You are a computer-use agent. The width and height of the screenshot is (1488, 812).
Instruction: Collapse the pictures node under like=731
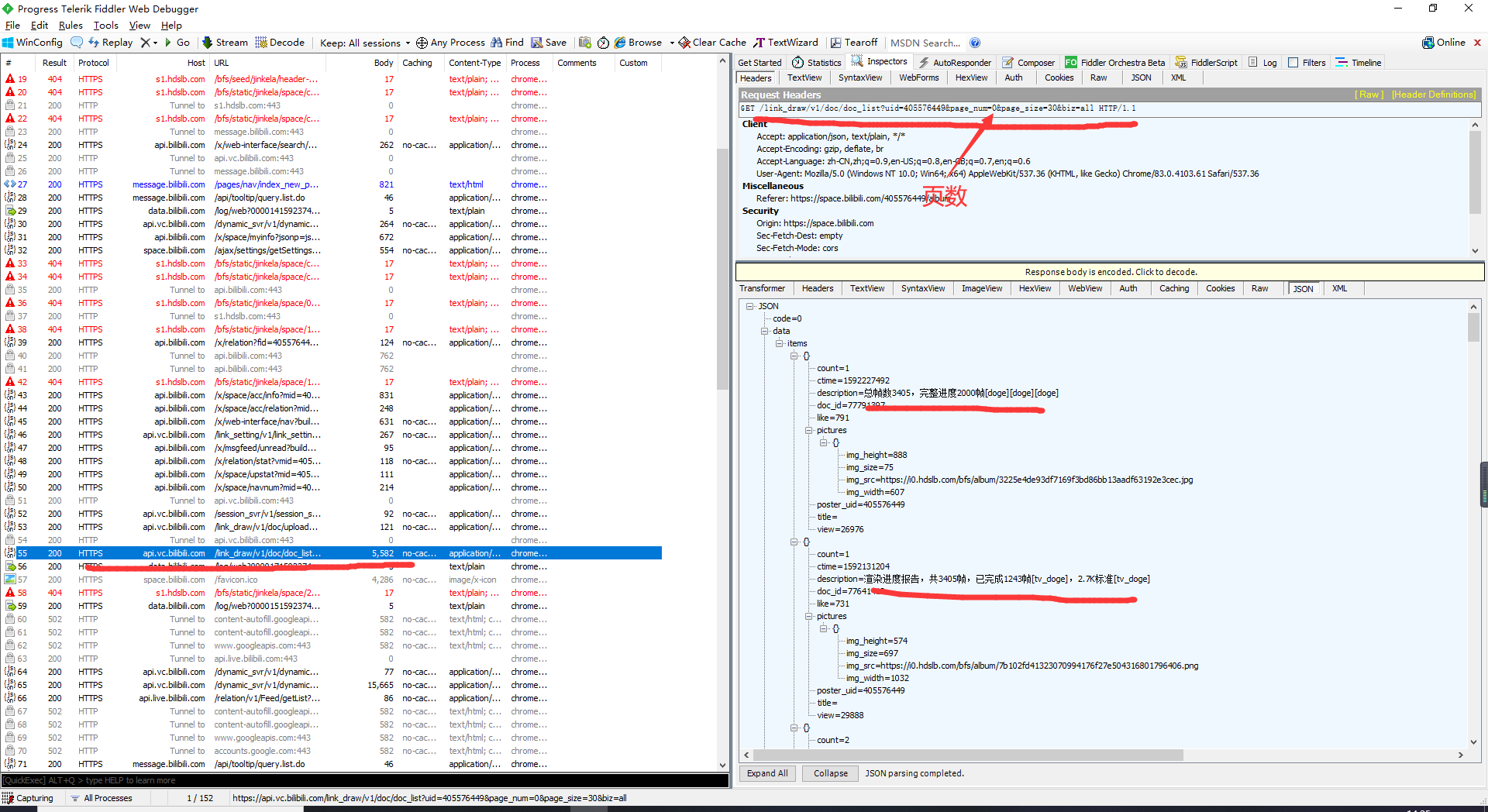tap(808, 617)
